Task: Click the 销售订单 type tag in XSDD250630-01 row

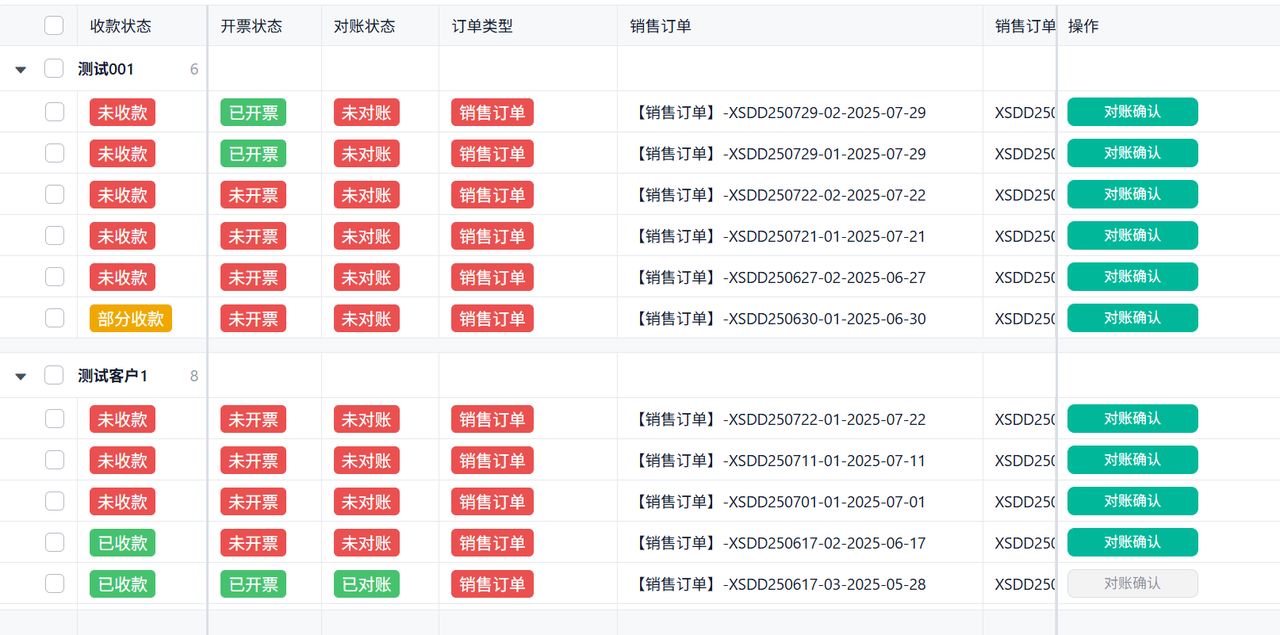Action: (492, 318)
